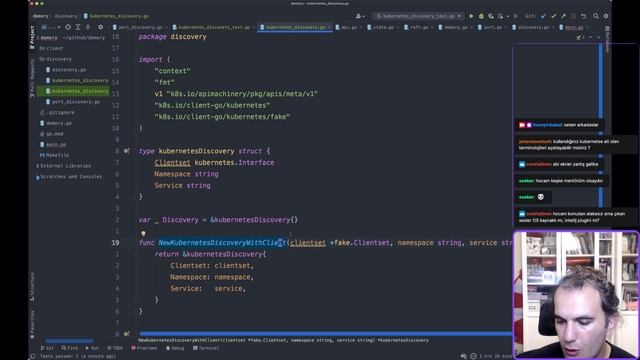The image size is (640, 360).
Task: Open the Git tool window button
Action: click(x=47, y=348)
